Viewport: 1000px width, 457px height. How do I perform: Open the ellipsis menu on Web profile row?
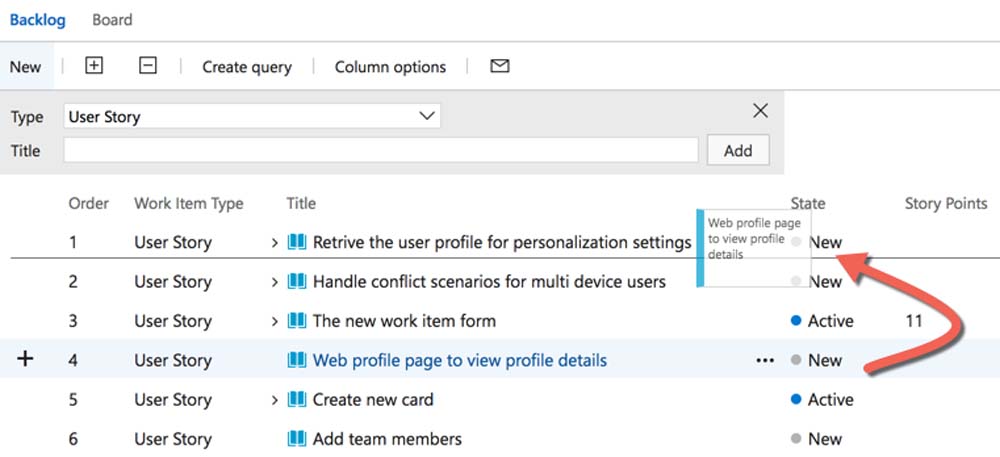(x=765, y=361)
